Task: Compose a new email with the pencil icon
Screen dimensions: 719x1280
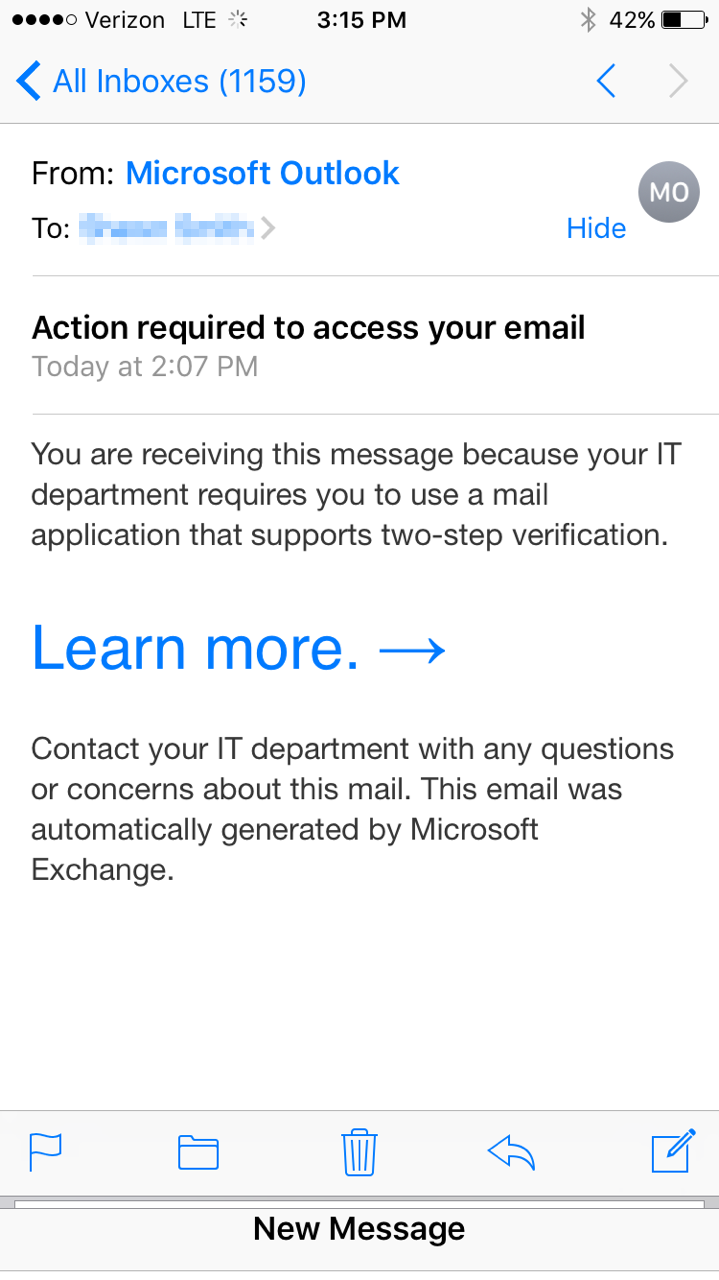Action: coord(673,1152)
